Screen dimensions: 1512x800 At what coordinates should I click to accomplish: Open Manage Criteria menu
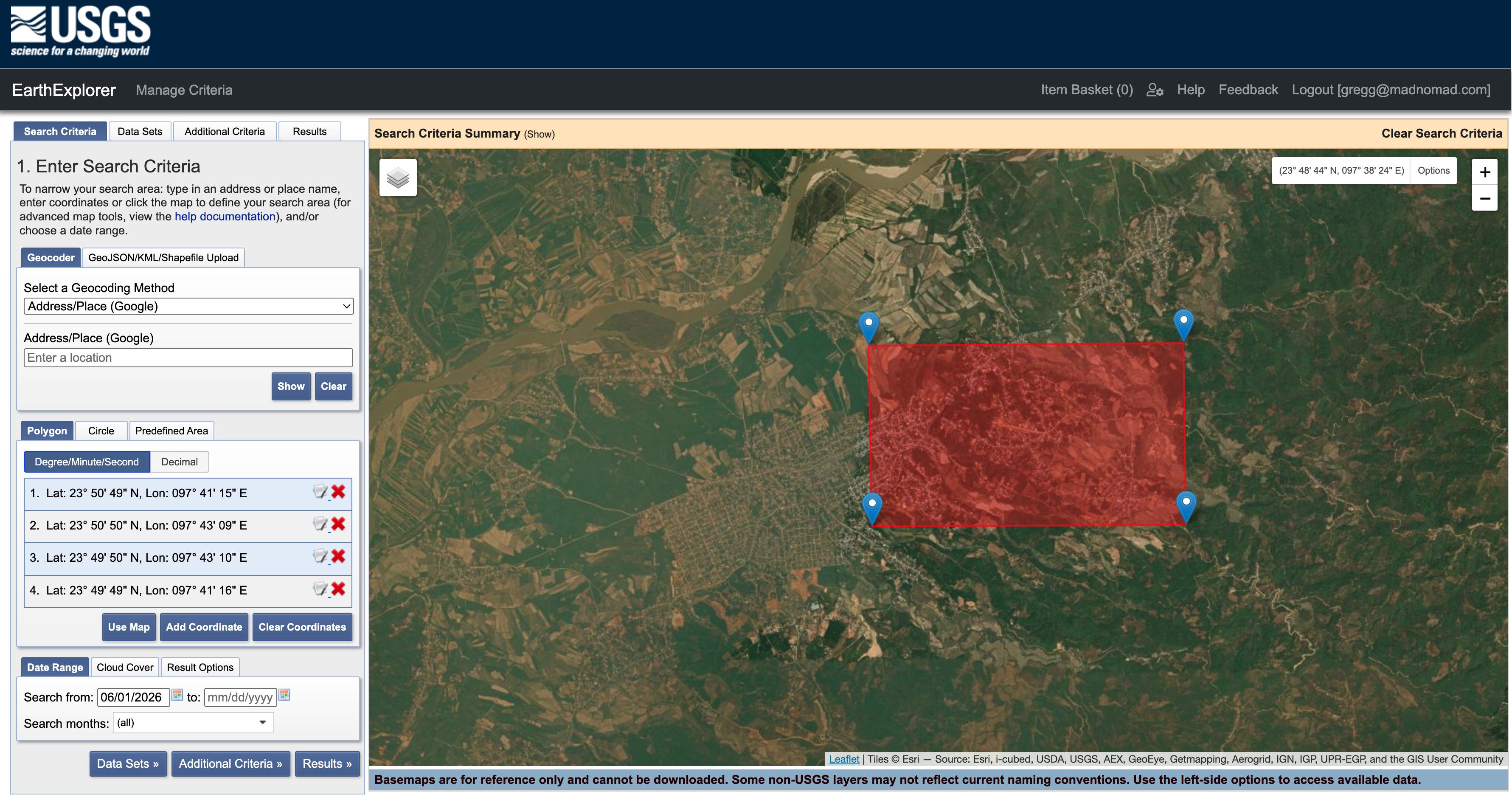(184, 90)
